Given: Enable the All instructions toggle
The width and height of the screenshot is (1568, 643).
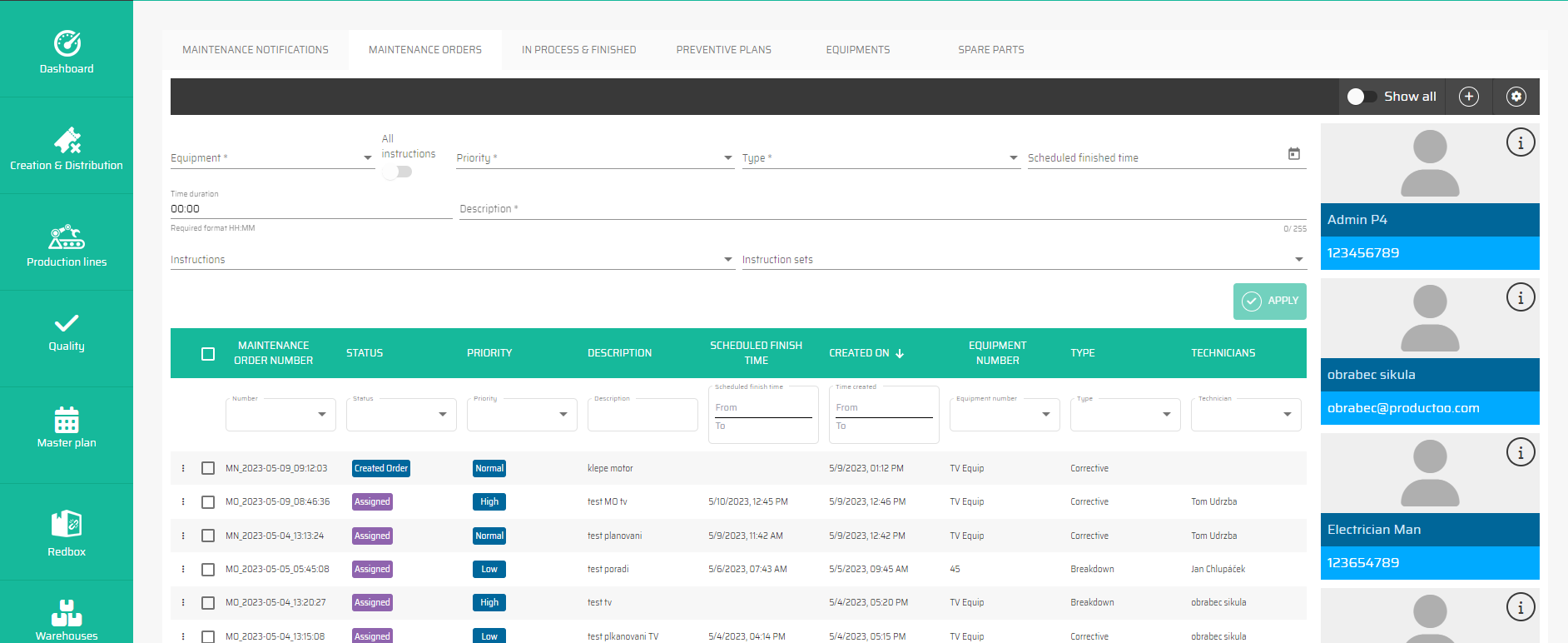Looking at the screenshot, I should pos(398,172).
